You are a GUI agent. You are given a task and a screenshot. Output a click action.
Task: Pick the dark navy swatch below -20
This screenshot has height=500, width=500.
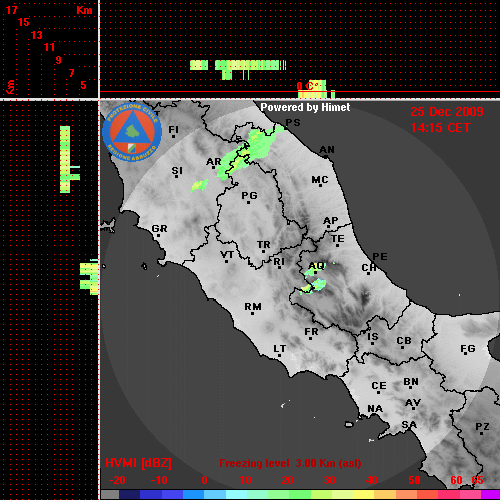pyautogui.click(x=129, y=495)
